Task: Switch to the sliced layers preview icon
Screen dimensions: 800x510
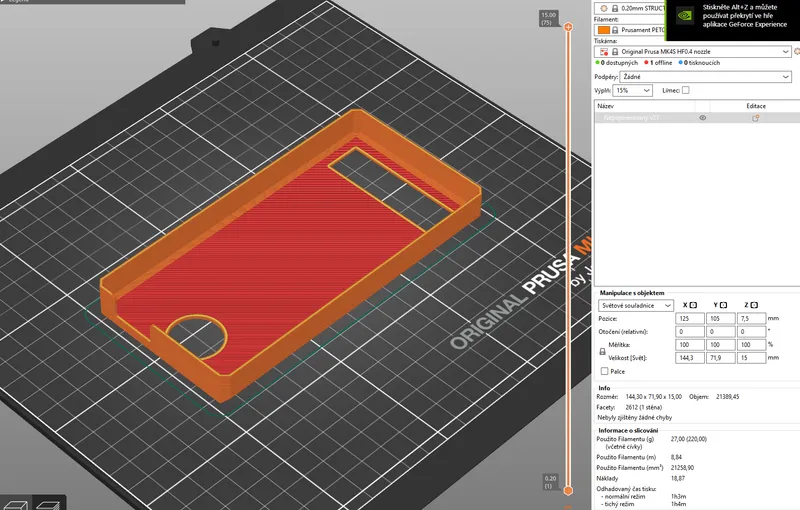Action: (49, 505)
